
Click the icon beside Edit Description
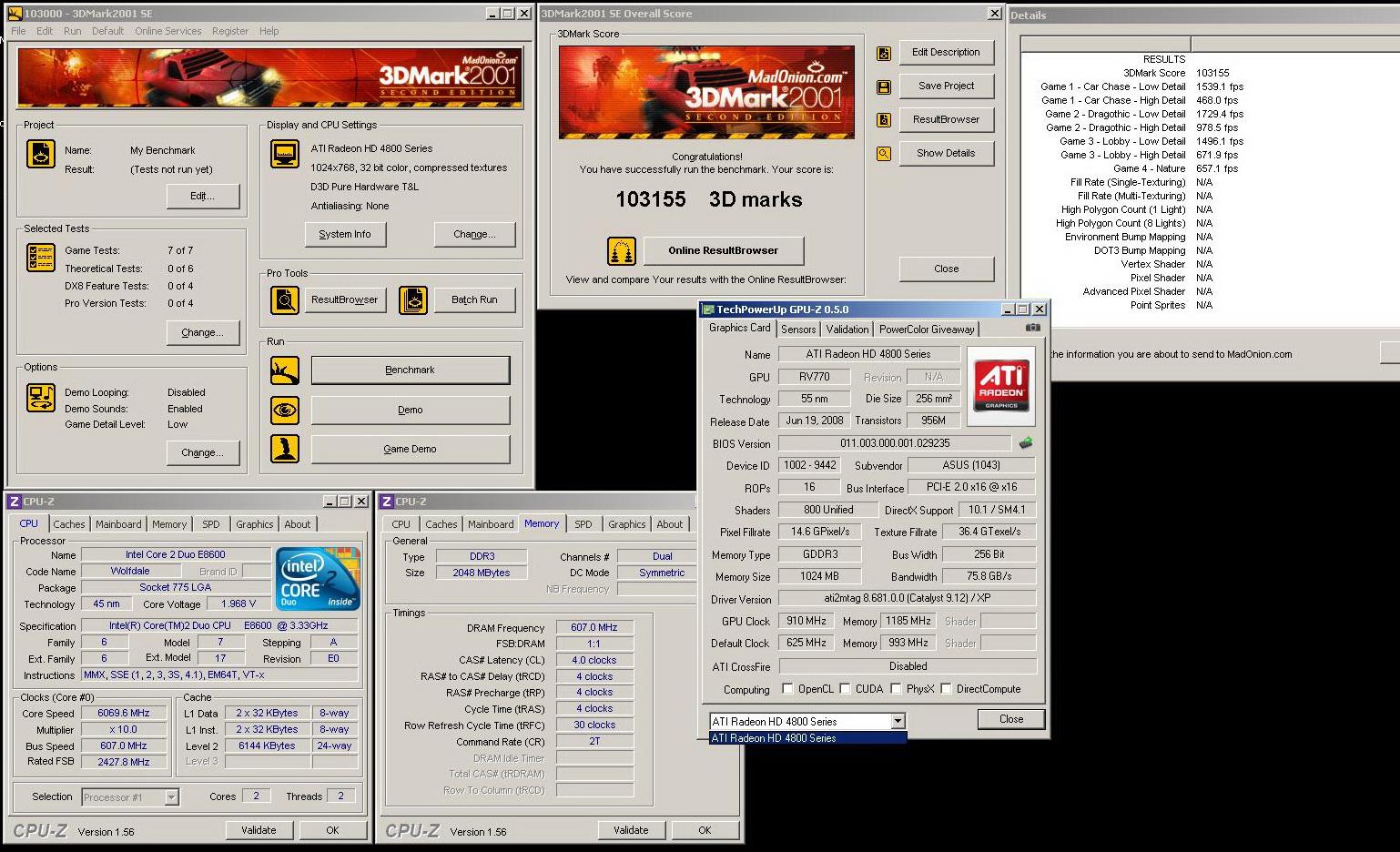click(883, 53)
